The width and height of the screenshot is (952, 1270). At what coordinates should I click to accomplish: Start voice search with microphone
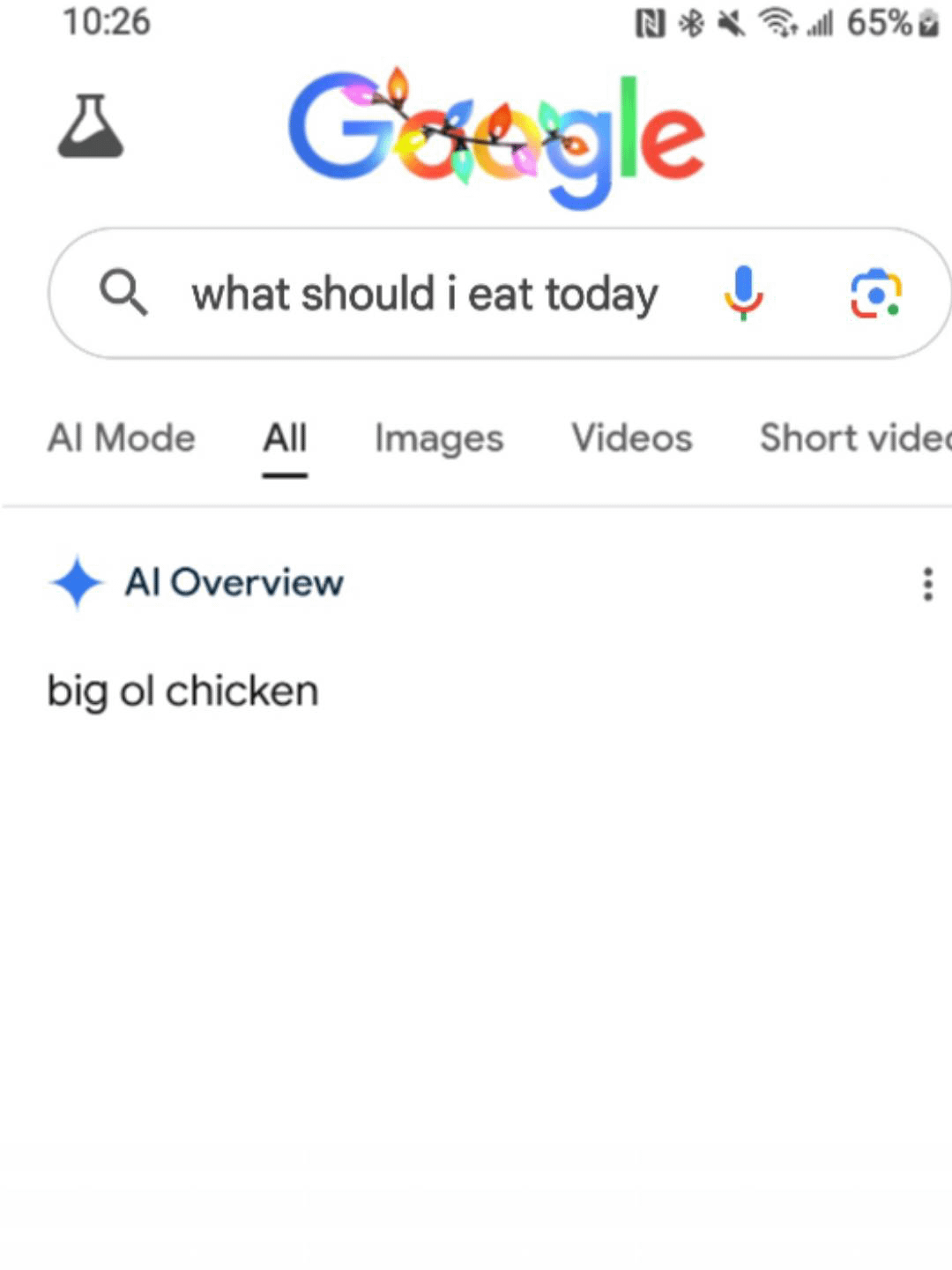click(743, 292)
